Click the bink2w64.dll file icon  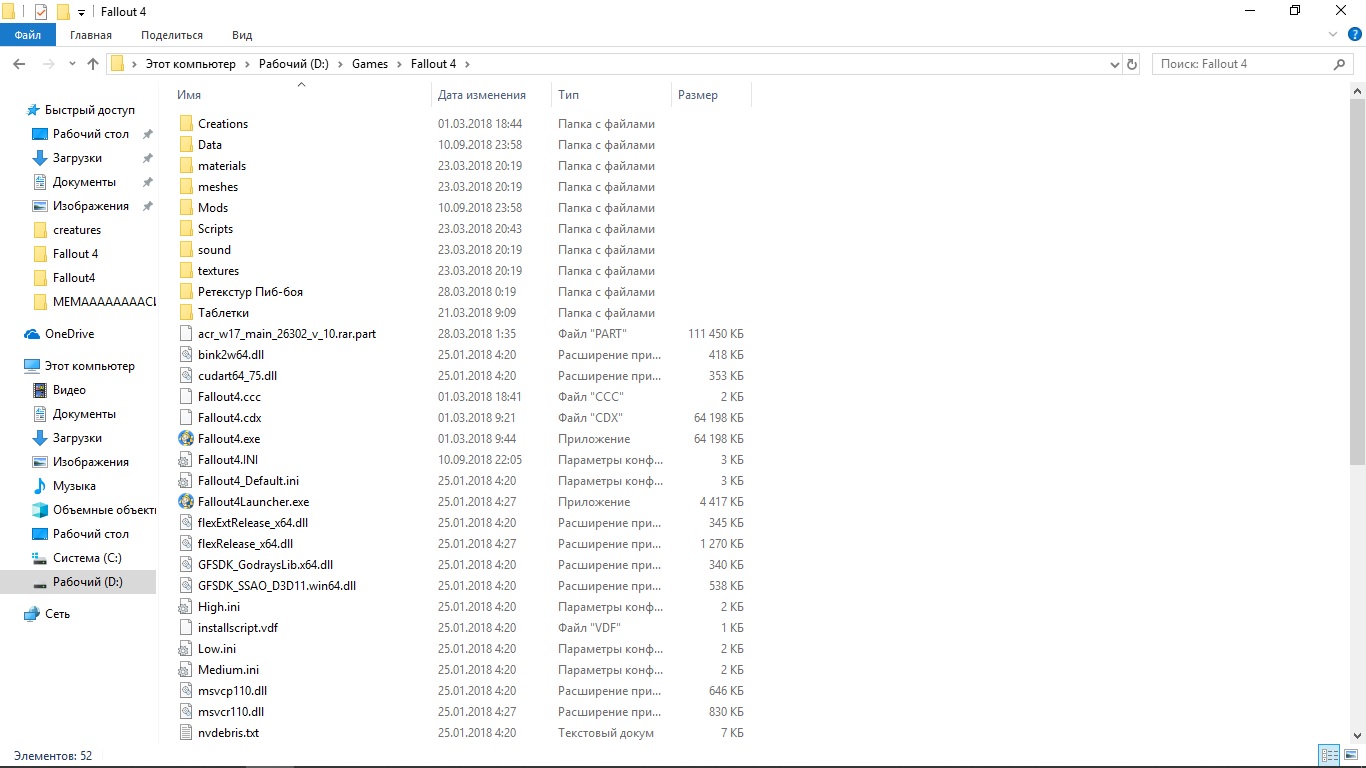pyautogui.click(x=186, y=355)
